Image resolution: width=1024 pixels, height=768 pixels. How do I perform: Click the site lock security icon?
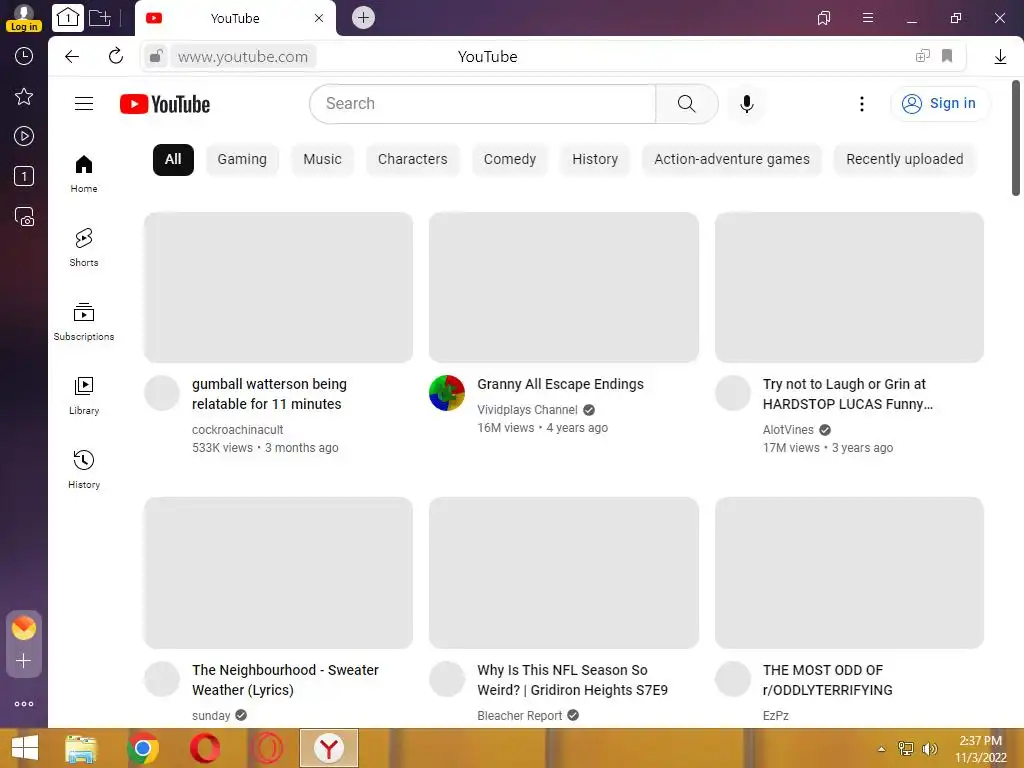(155, 57)
